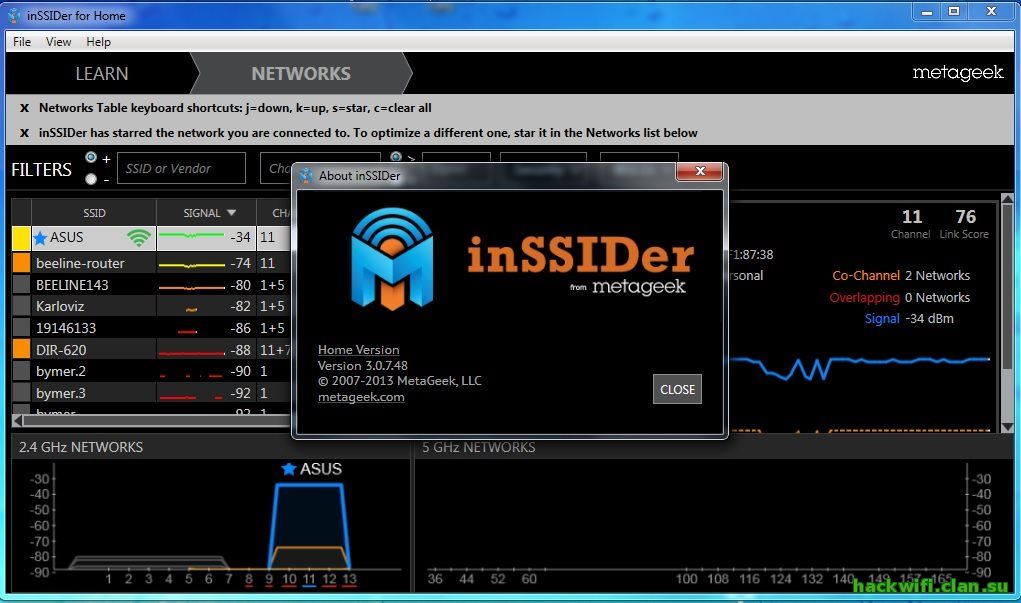Screen dimensions: 1021x603
Task: Click the blue star on ASUS graph label
Action: (x=288, y=469)
